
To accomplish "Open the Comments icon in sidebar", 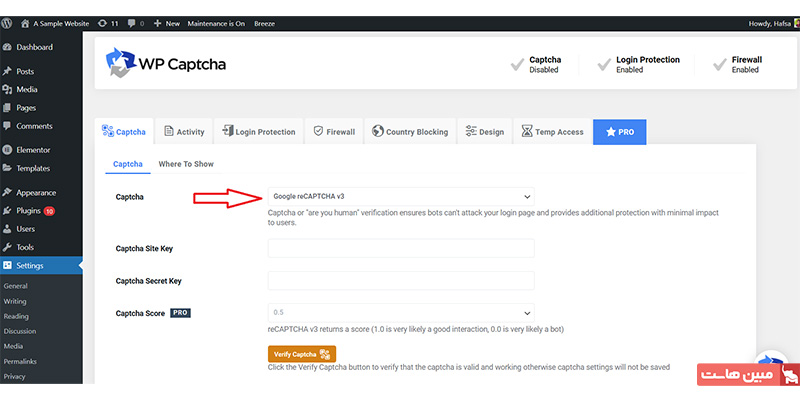I will (x=7, y=126).
